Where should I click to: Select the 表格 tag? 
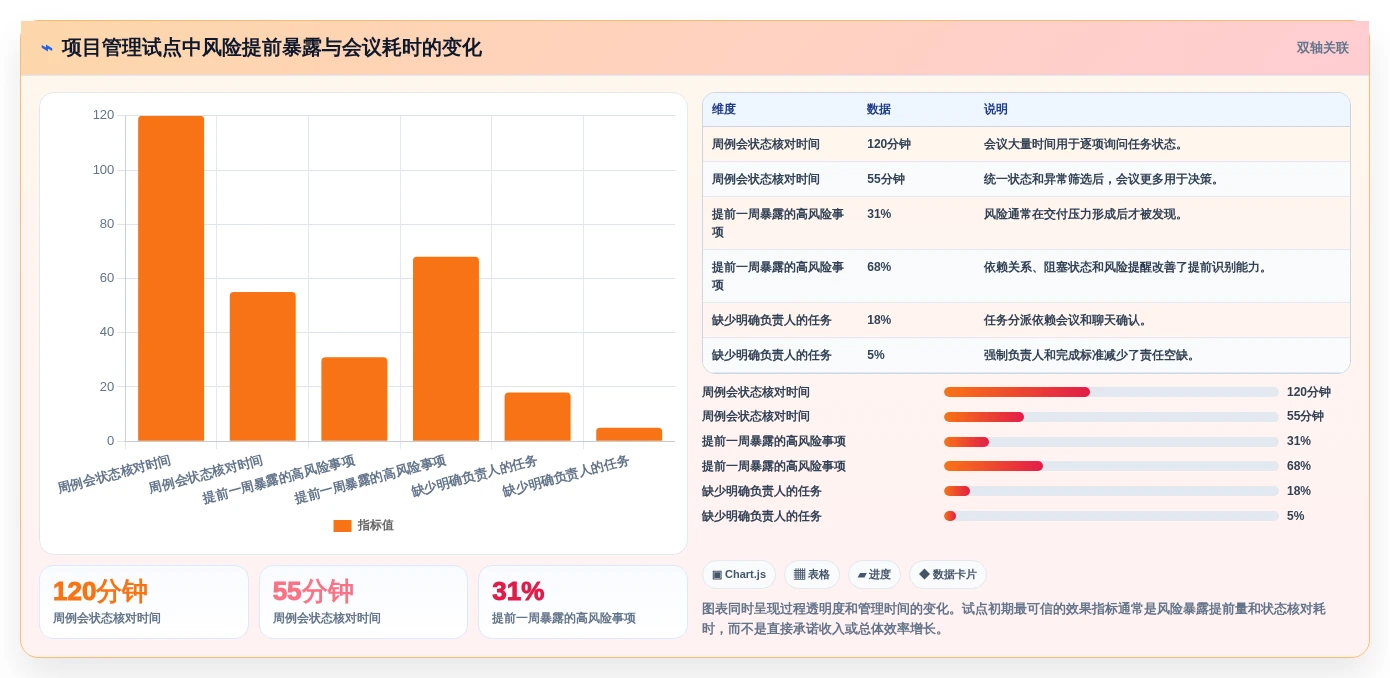click(812, 575)
